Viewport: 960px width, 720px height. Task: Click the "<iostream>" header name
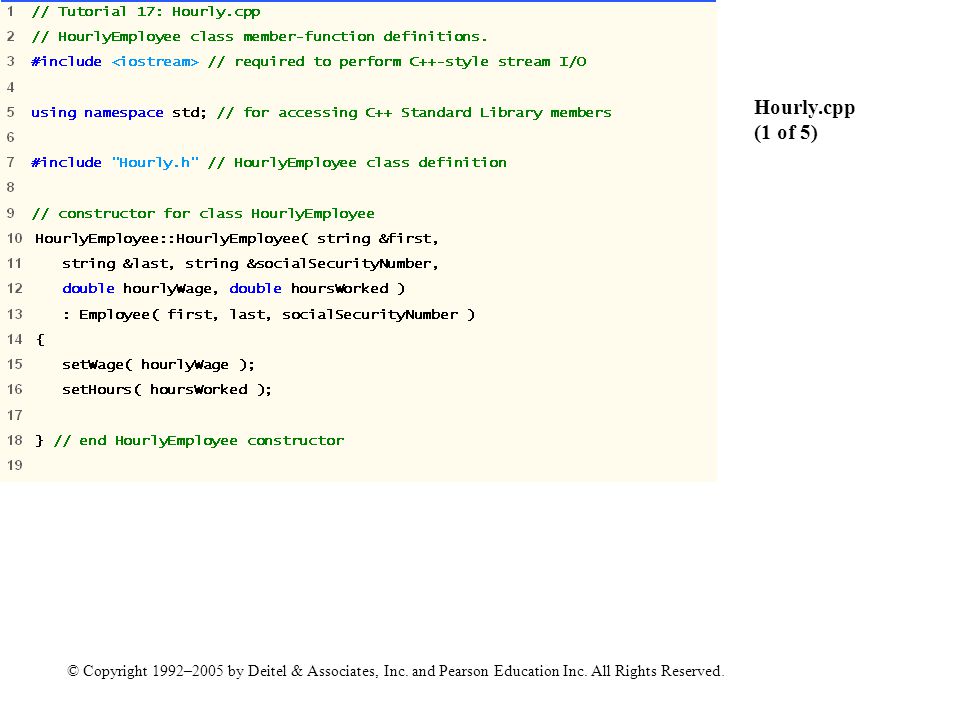156,62
